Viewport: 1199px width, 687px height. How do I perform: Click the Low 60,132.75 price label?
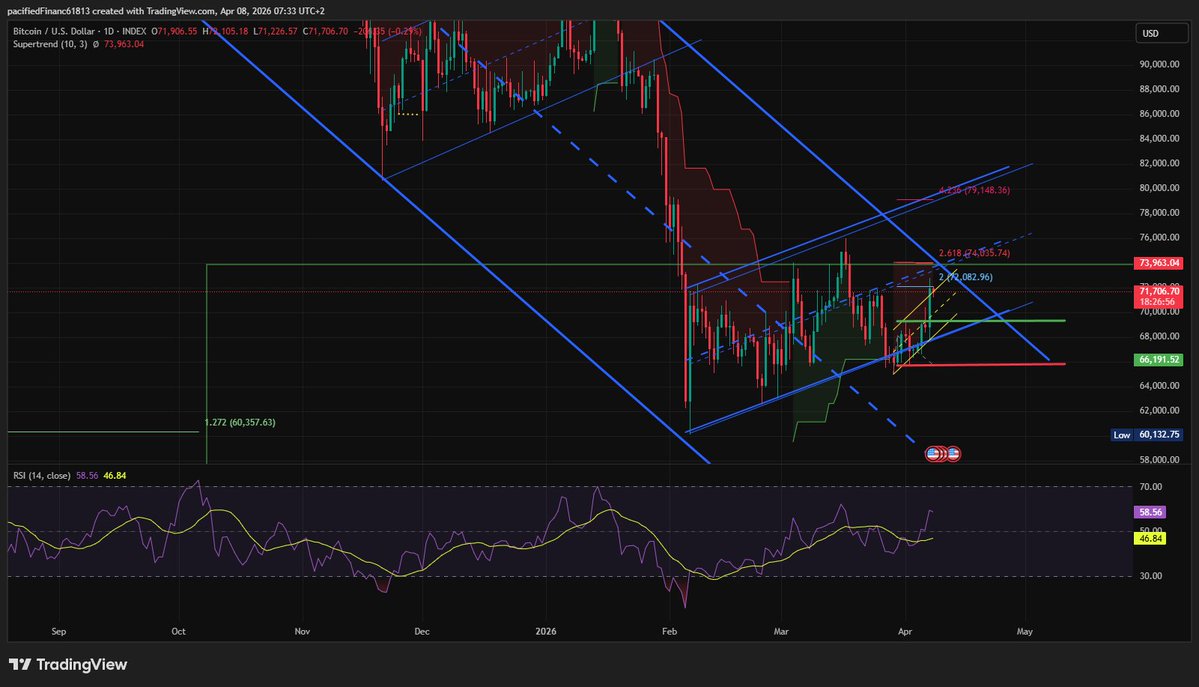(1147, 435)
